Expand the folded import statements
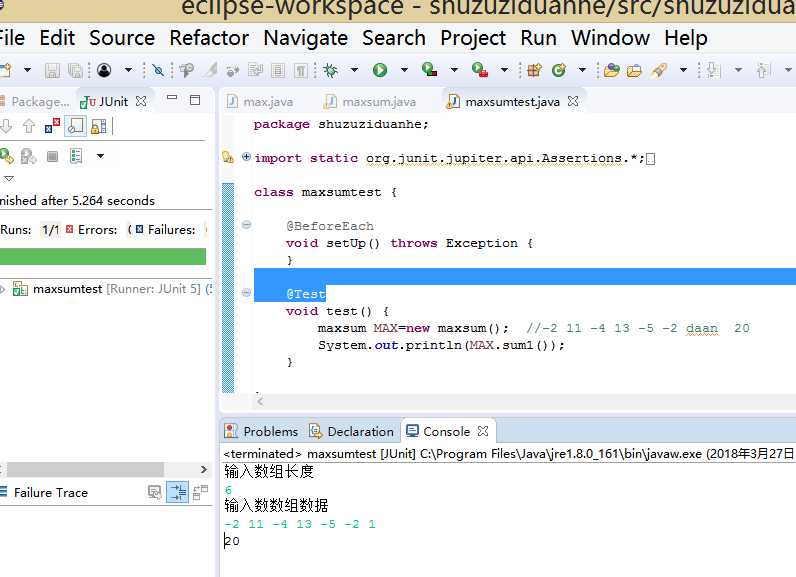 click(x=246, y=157)
